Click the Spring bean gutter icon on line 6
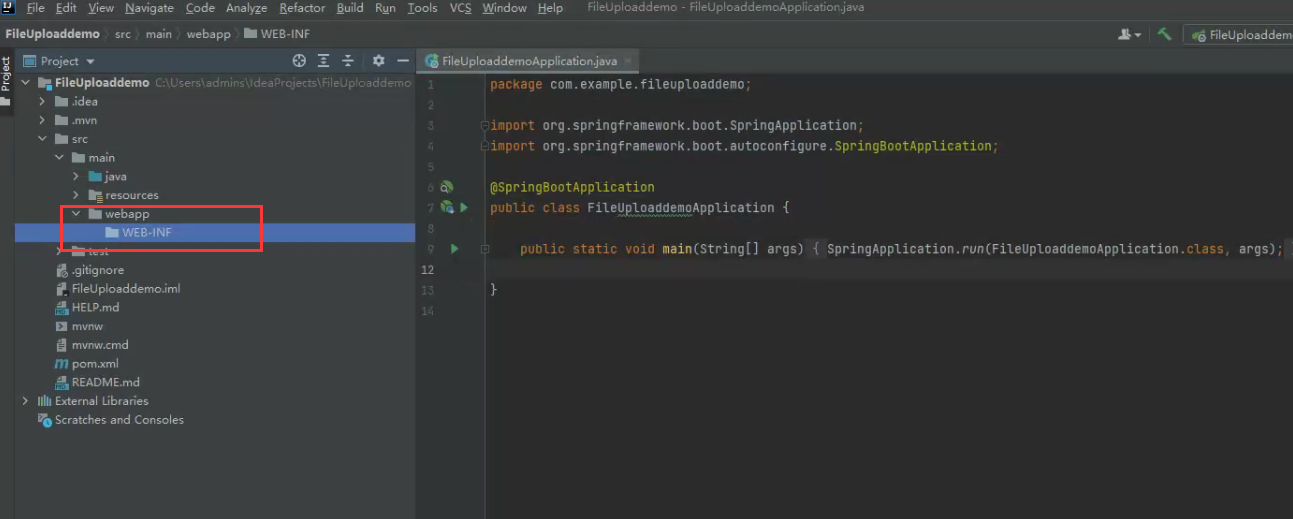This screenshot has width=1293, height=519. [x=447, y=187]
